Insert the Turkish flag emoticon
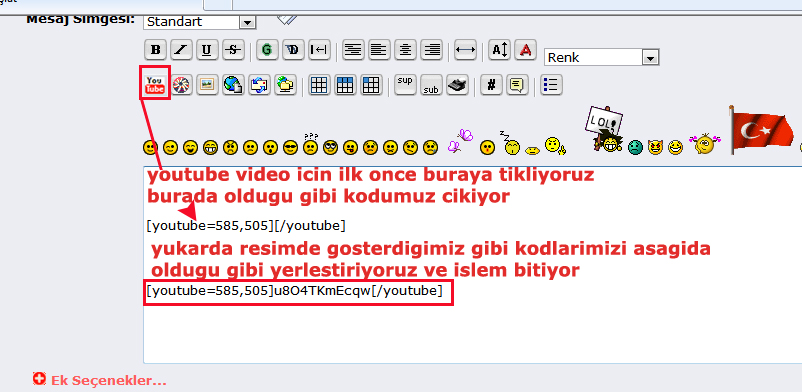This screenshot has height=392, width=802. pyautogui.click(x=761, y=129)
